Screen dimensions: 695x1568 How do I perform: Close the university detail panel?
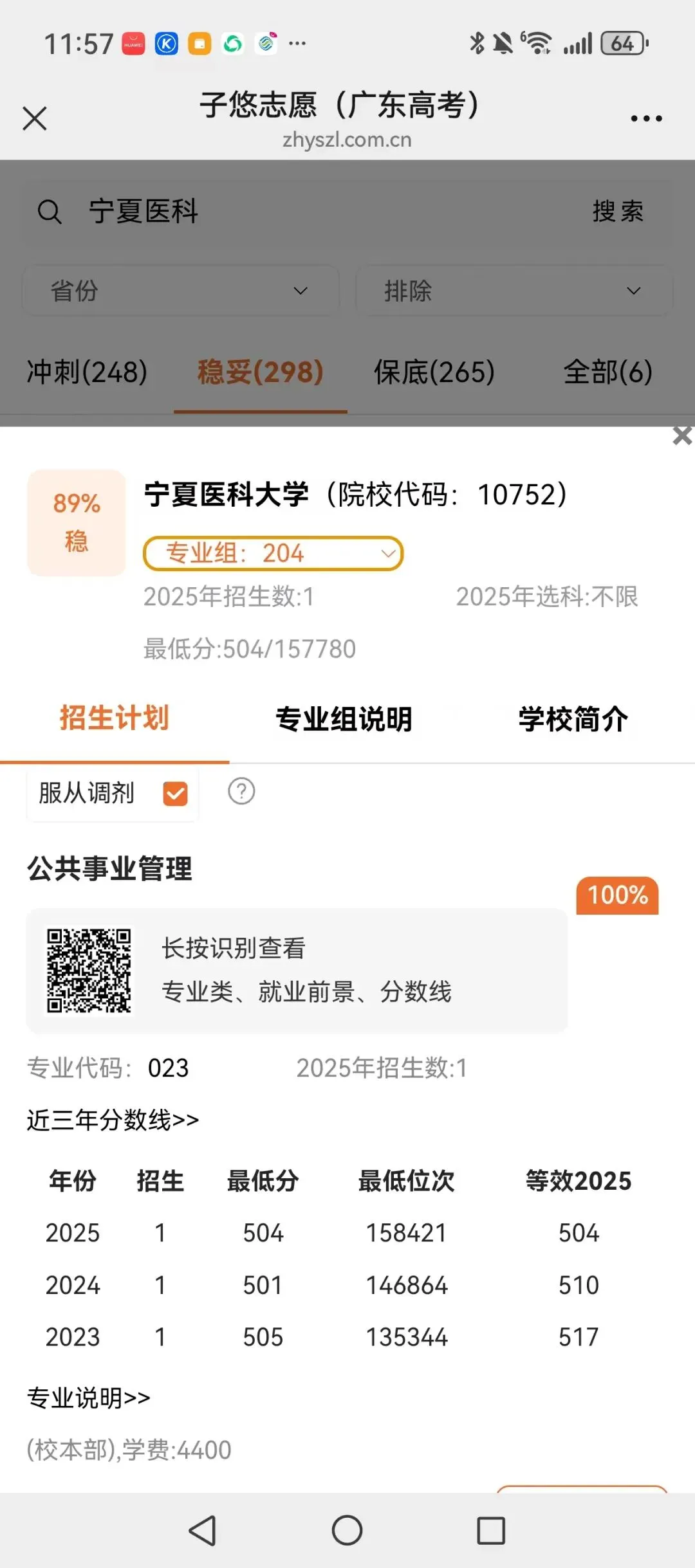click(x=681, y=435)
